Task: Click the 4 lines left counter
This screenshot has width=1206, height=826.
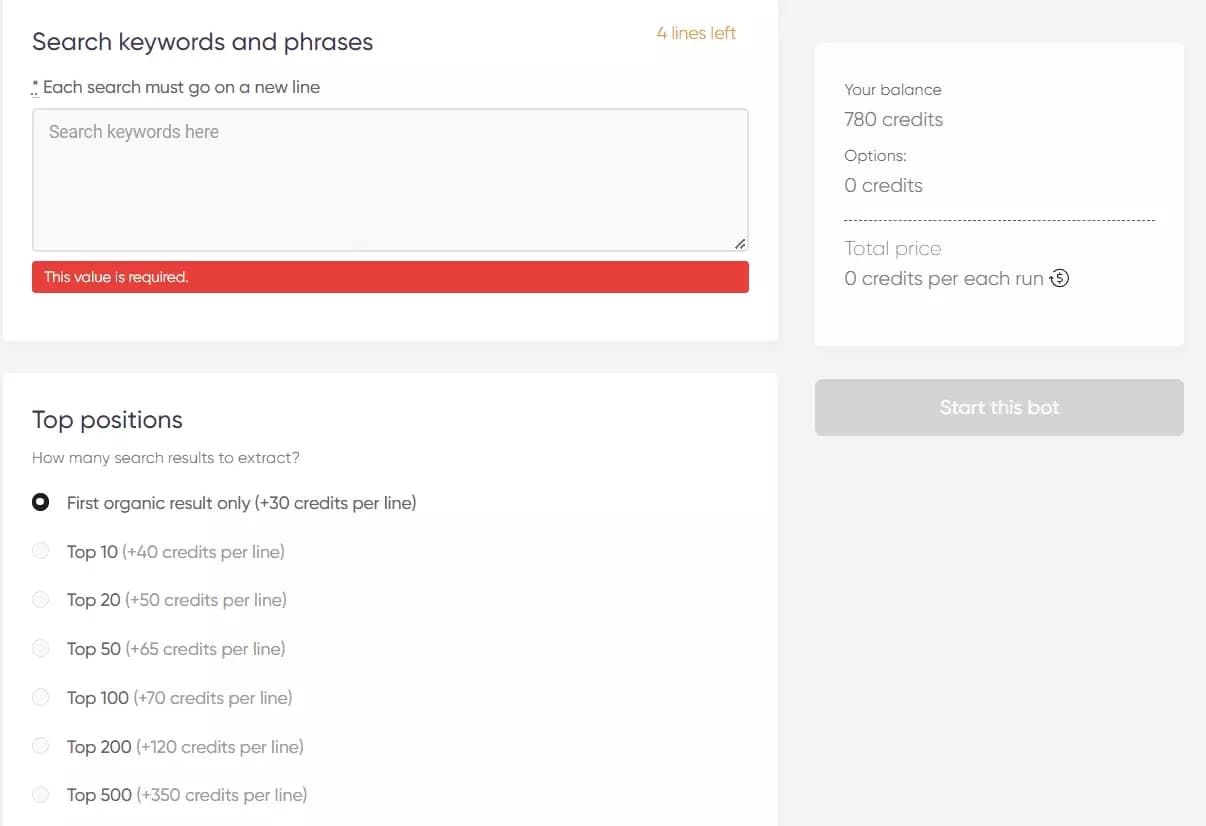Action: point(696,33)
